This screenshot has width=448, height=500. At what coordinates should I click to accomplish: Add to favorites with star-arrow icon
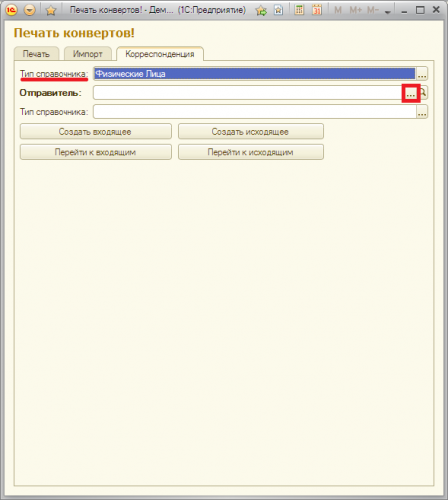[261, 10]
